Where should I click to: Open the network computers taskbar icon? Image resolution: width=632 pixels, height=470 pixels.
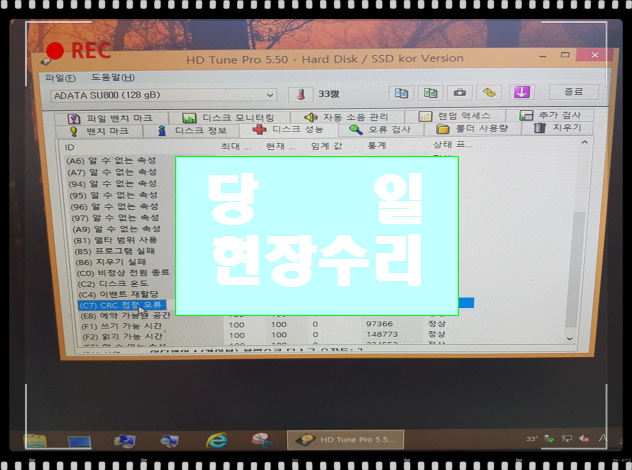click(170, 441)
